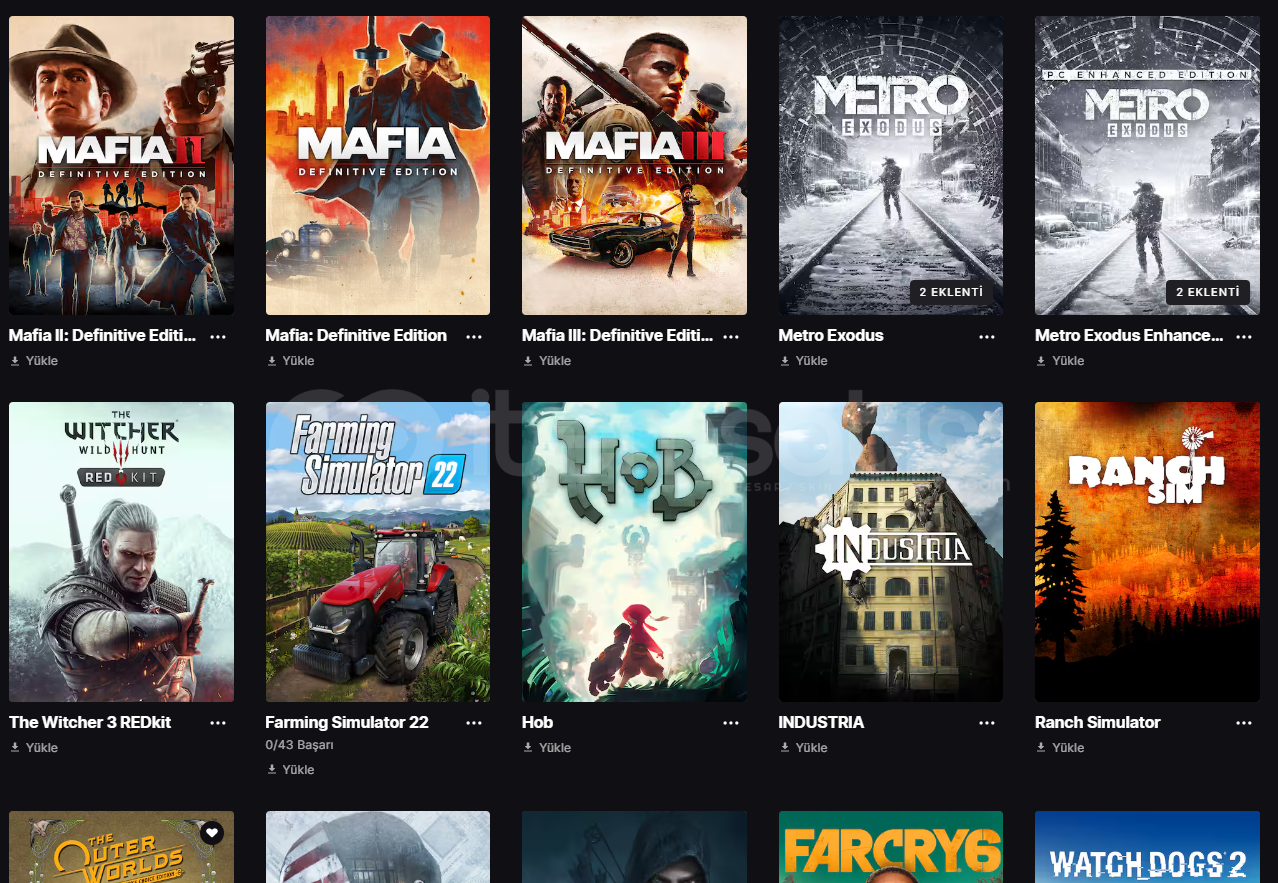This screenshot has width=1278, height=883.
Task: Click the Watch Dogs 2 cover art
Action: 1147,847
